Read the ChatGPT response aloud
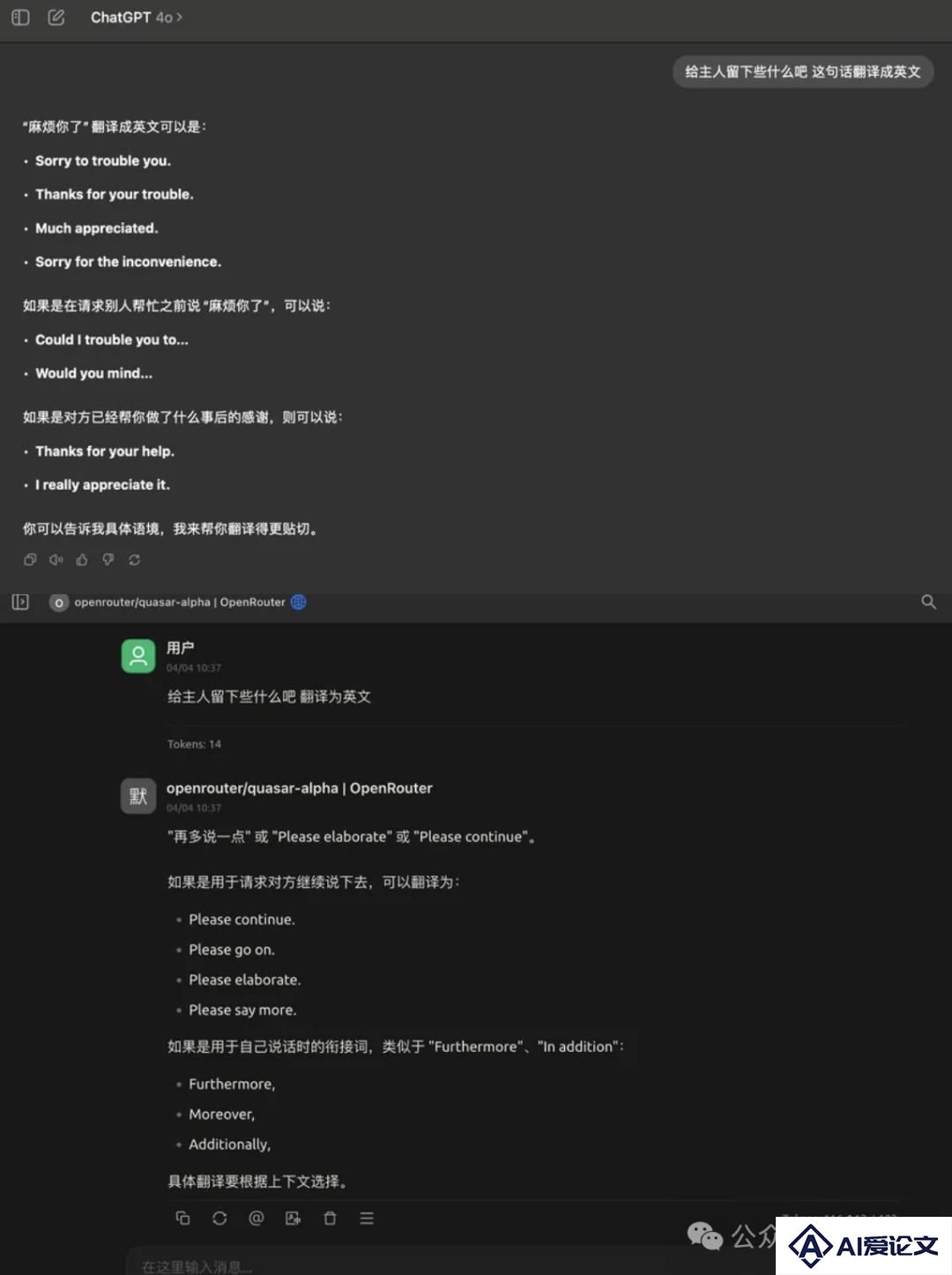Viewport: 952px width, 1275px height. [x=56, y=560]
